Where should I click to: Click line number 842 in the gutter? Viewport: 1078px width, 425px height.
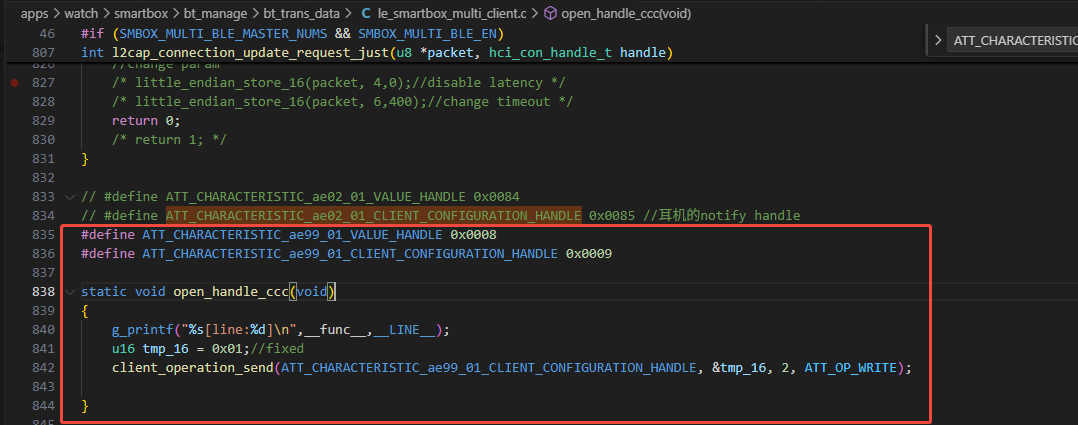click(43, 368)
